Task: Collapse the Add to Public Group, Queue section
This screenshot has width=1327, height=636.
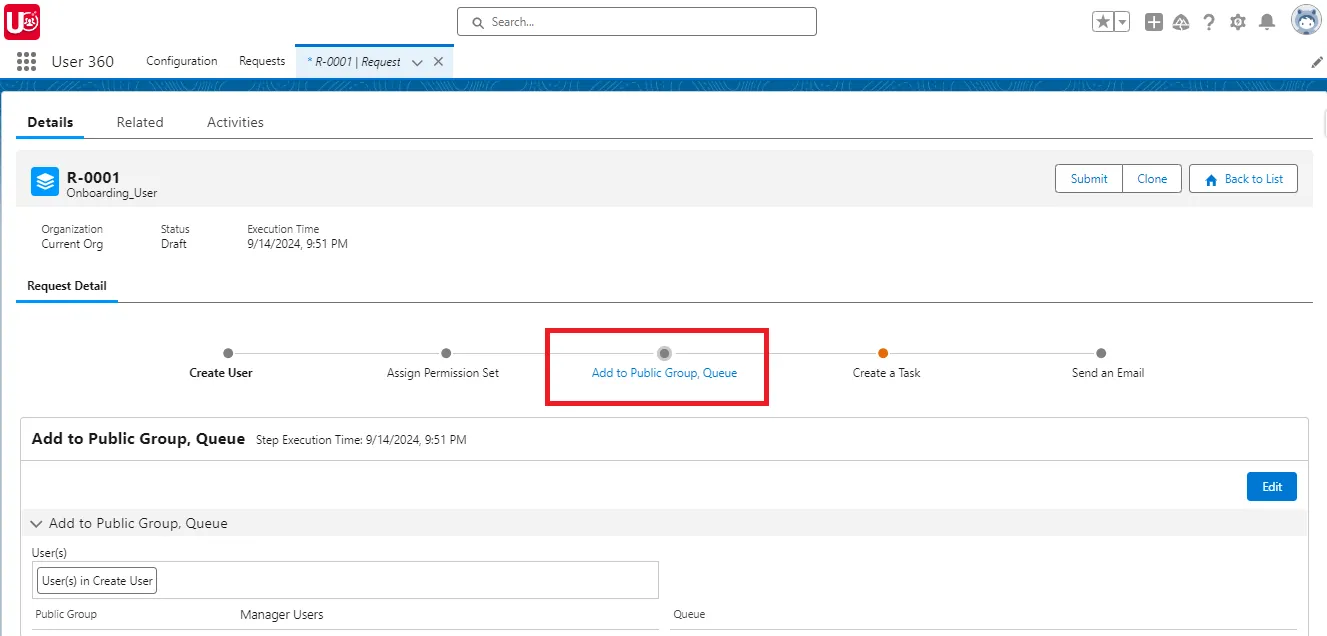Action: point(36,523)
